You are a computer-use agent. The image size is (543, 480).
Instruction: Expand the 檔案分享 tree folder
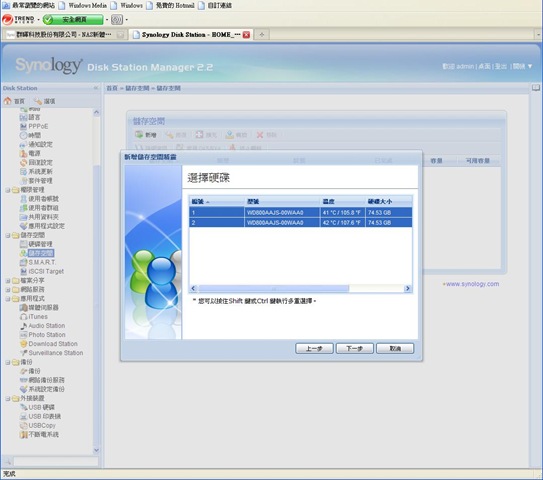click(x=8, y=281)
